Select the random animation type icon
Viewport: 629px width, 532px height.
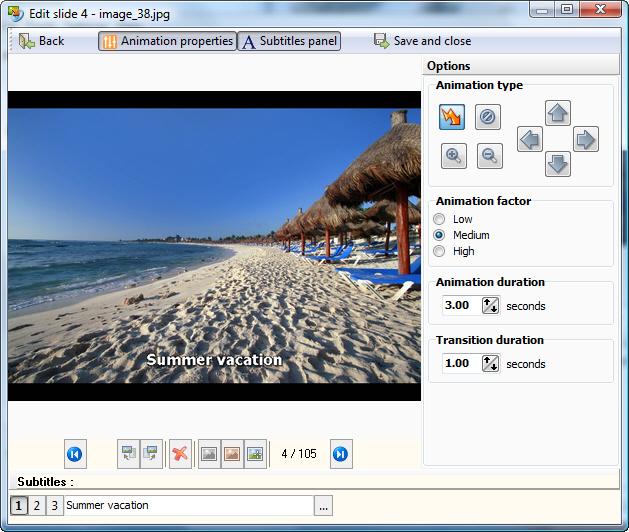click(x=452, y=117)
